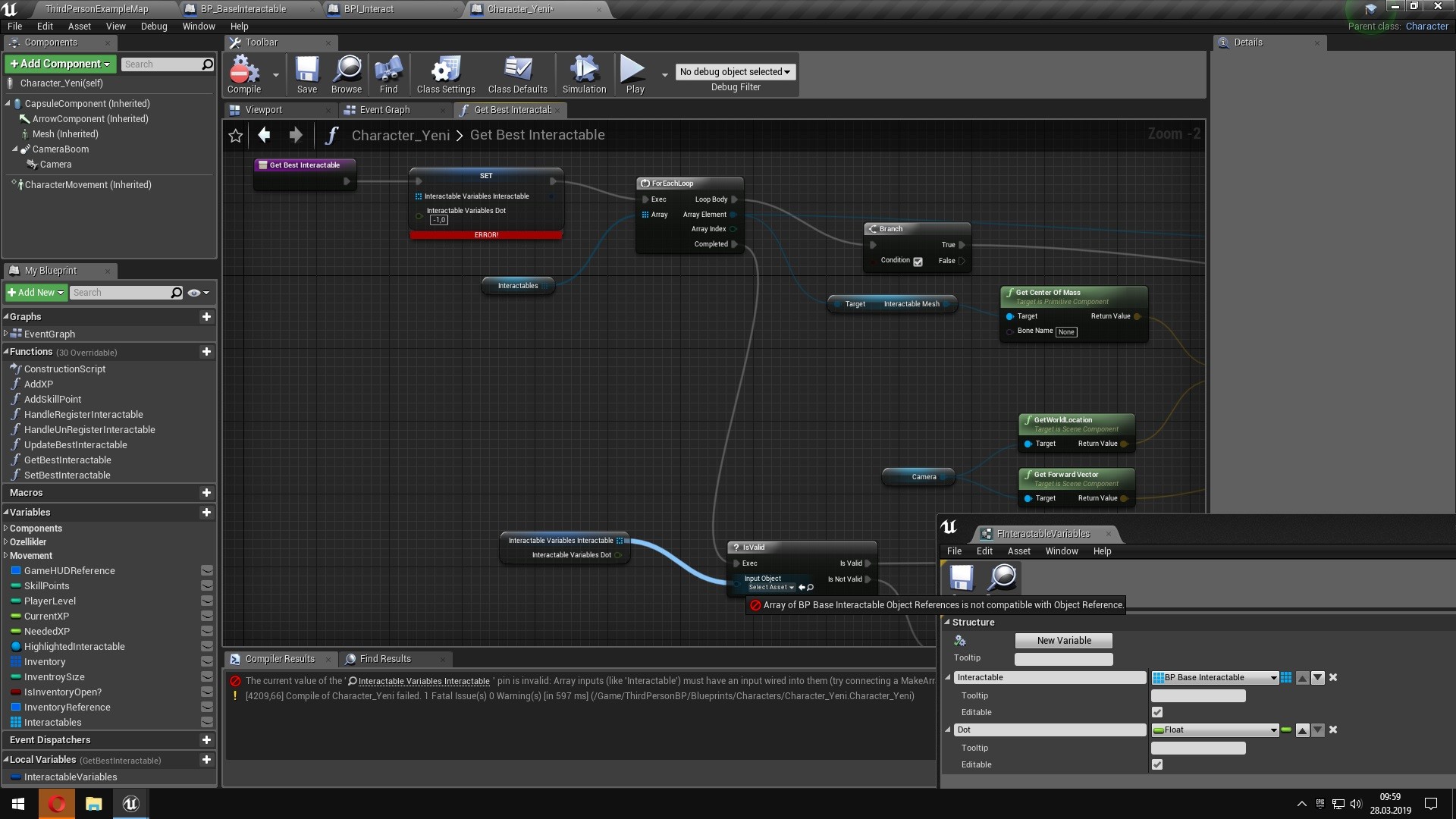Open Class Settings
1456x819 pixels.
point(446,74)
